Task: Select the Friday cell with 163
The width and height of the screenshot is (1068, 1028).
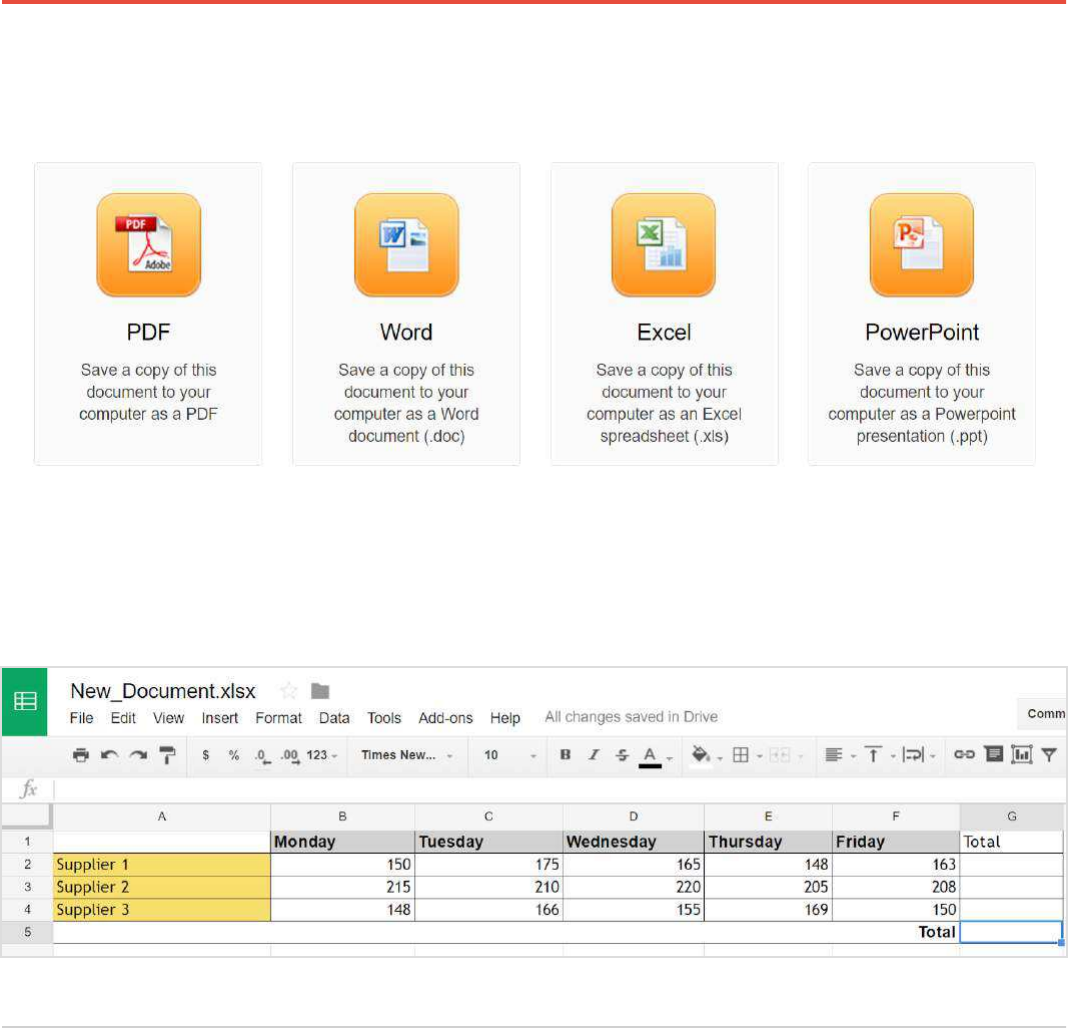Action: pyautogui.click(x=896, y=865)
